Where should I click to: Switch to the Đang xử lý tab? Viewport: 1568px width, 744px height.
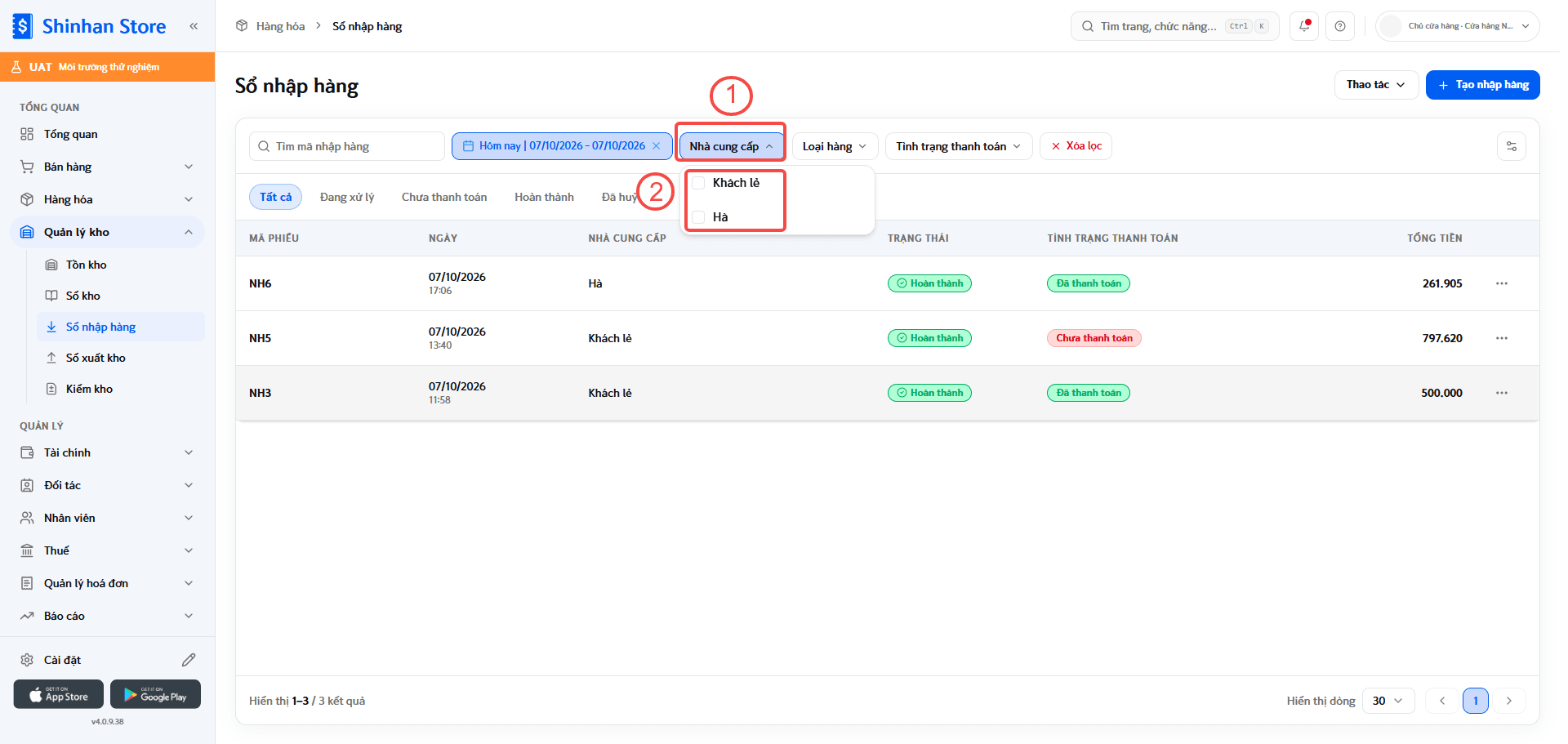347,197
